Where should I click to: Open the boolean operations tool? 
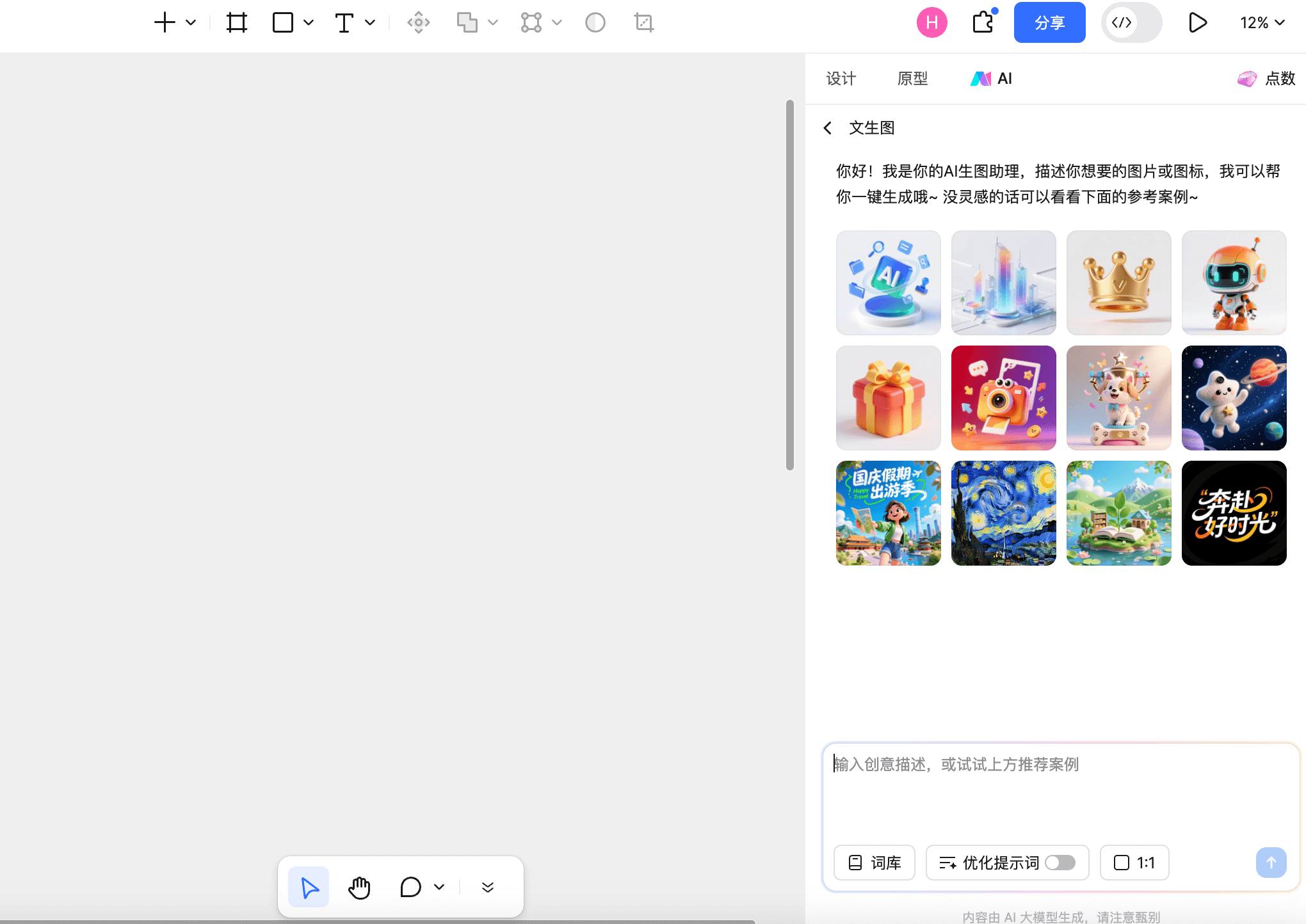(469, 22)
